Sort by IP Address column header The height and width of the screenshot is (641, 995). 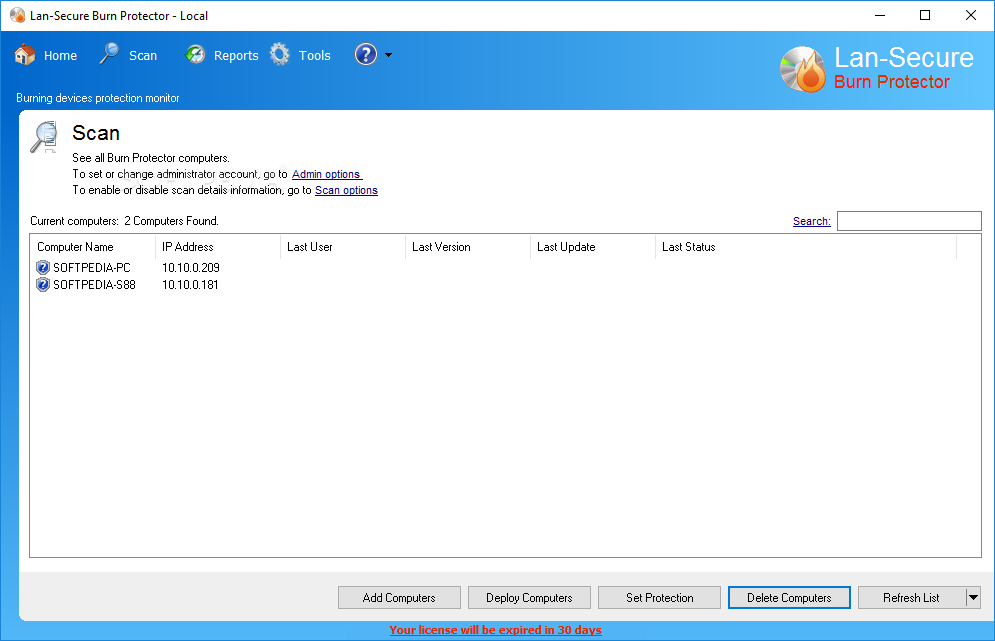point(218,247)
